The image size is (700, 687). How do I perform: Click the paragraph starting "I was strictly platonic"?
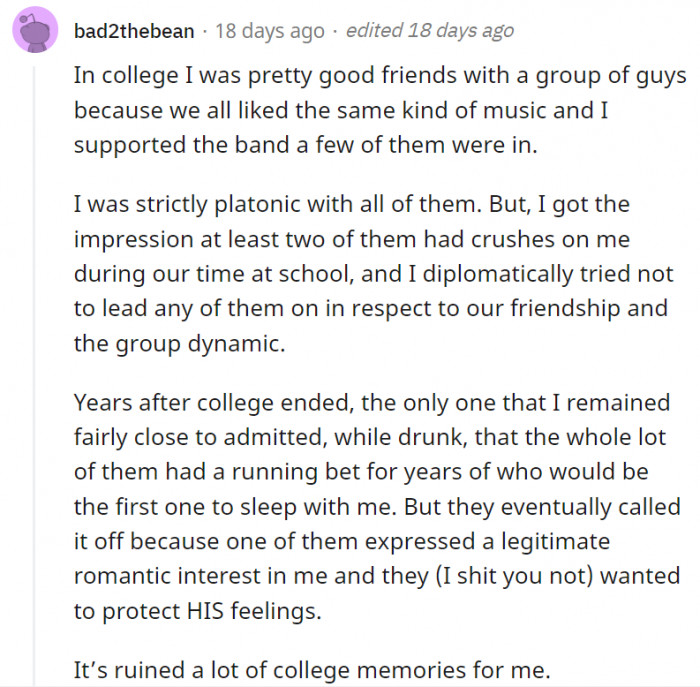pos(373,274)
